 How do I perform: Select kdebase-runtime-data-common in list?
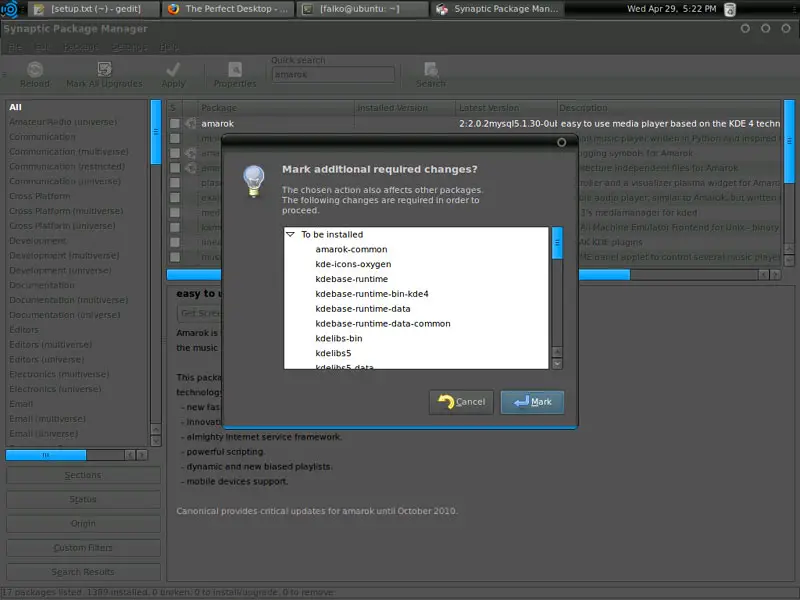point(383,323)
